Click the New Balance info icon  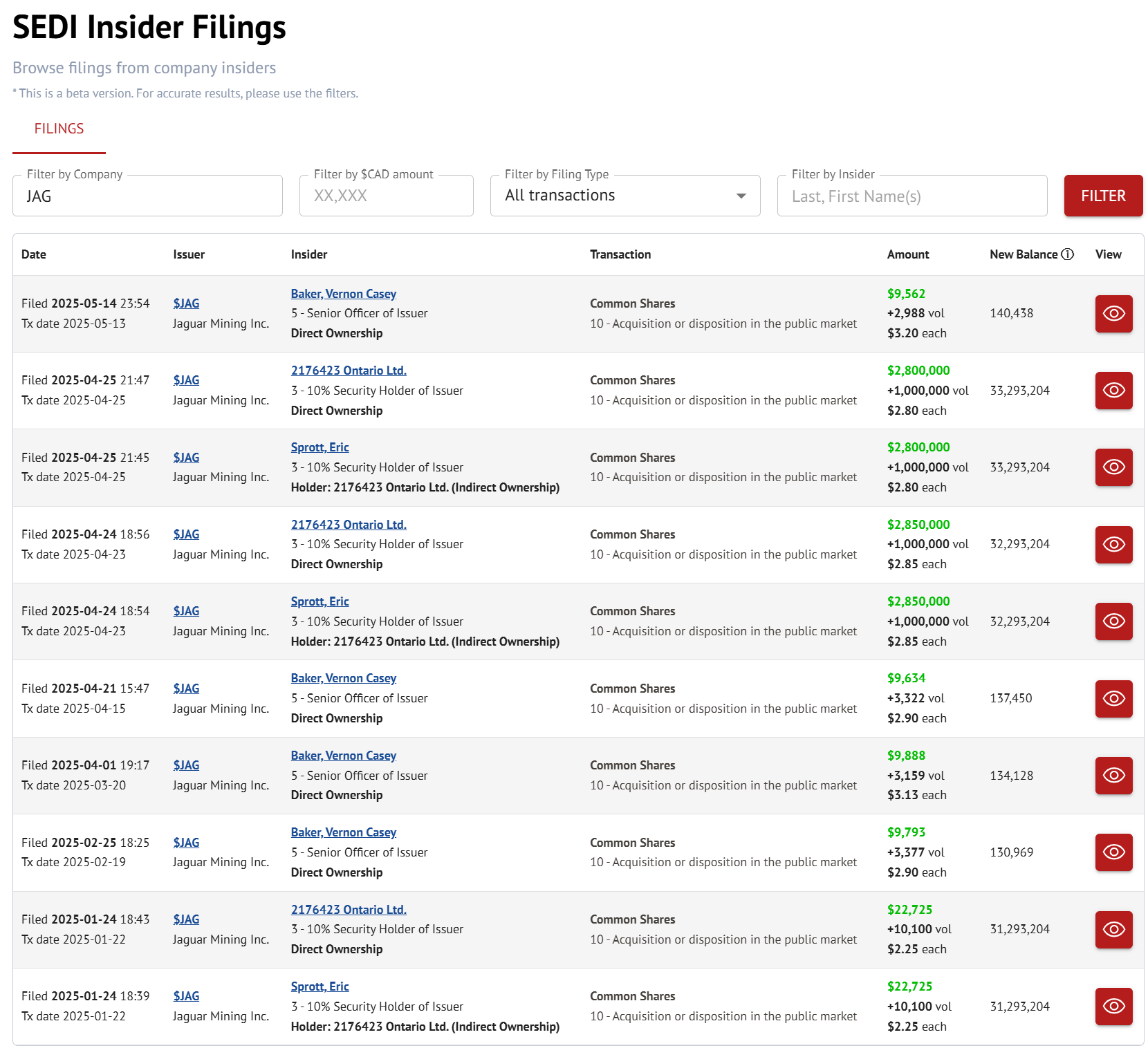click(x=1067, y=254)
